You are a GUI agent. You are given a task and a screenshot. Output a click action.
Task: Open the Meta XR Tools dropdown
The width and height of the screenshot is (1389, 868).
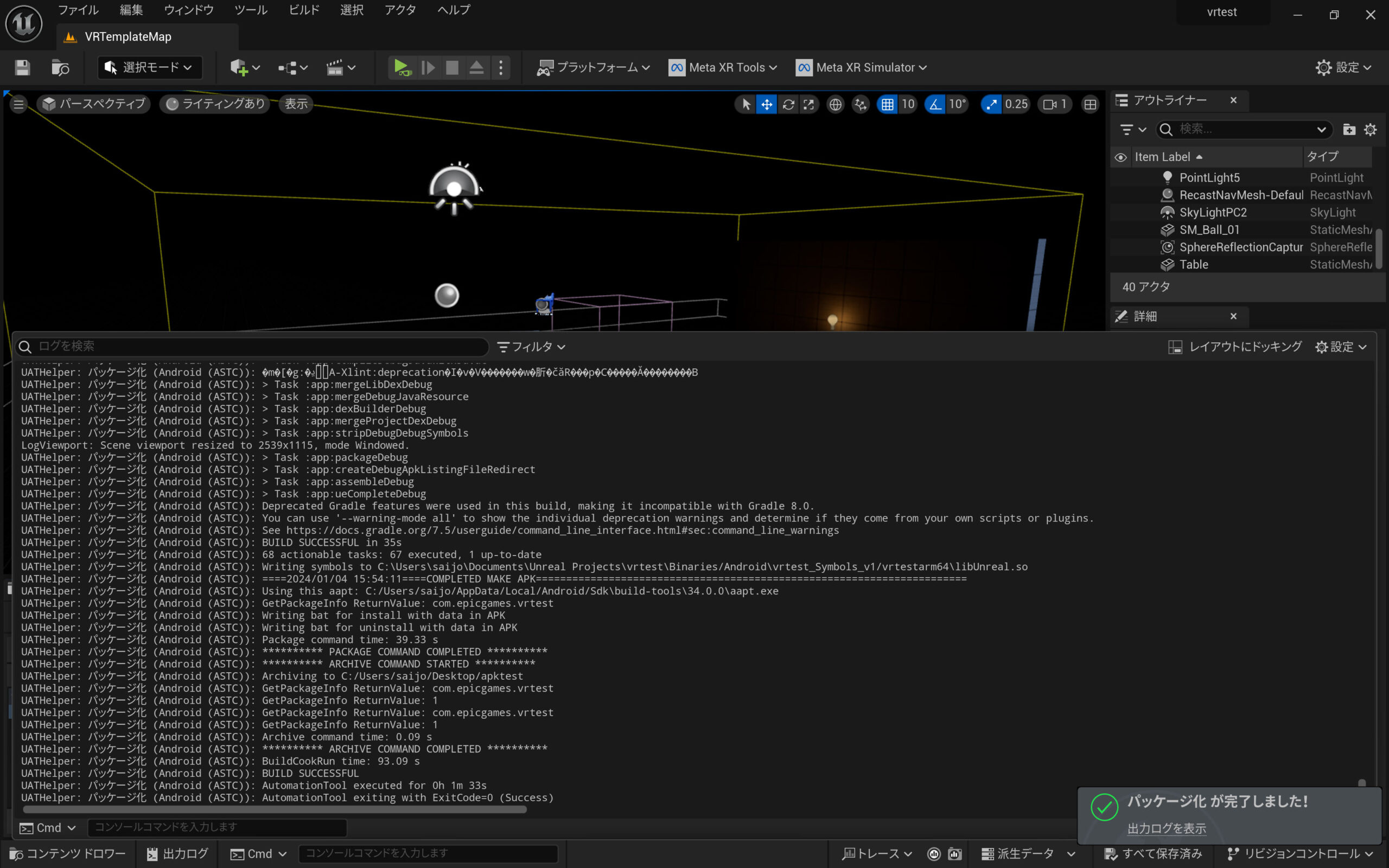click(x=723, y=68)
